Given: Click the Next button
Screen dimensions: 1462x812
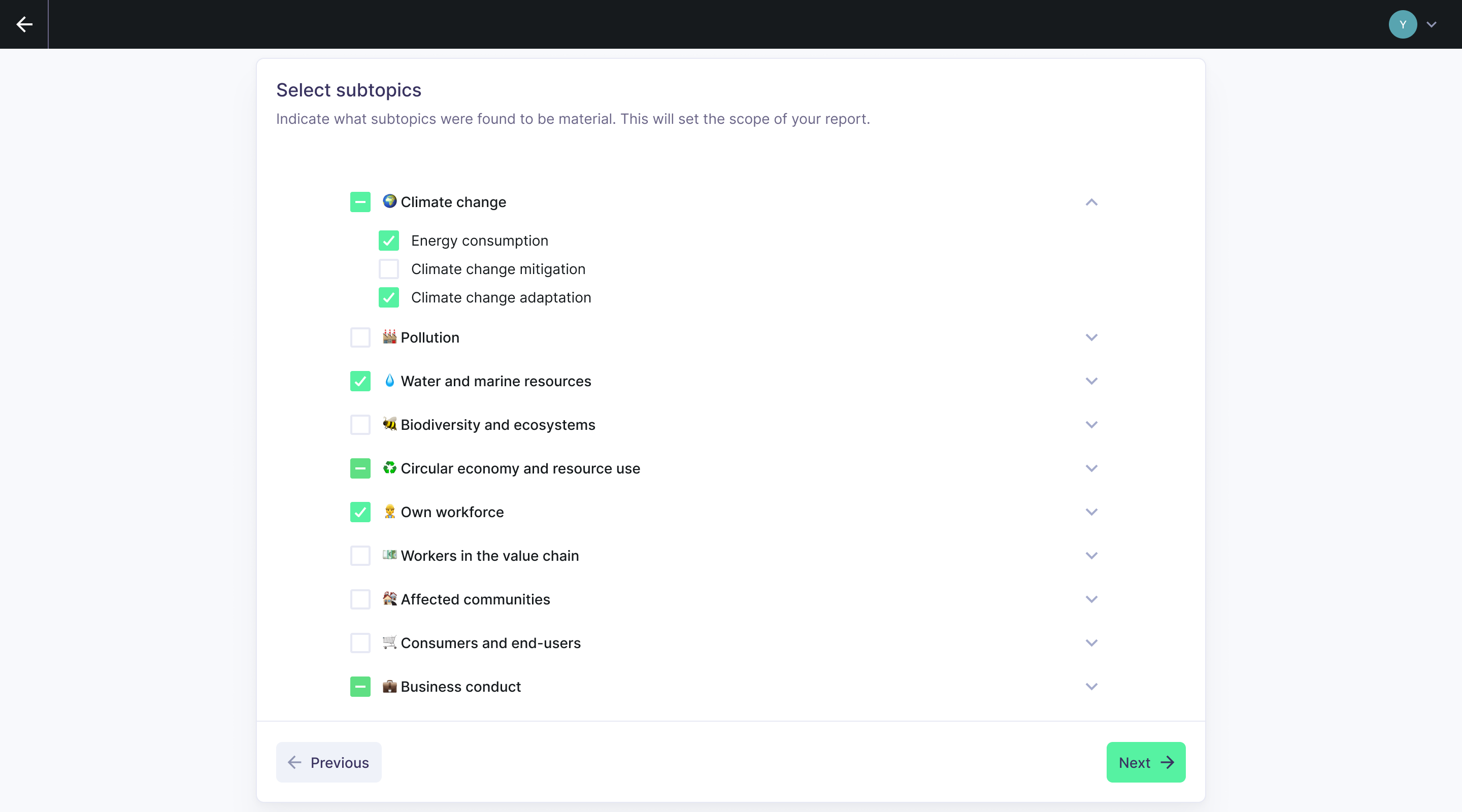Looking at the screenshot, I should tap(1145, 762).
